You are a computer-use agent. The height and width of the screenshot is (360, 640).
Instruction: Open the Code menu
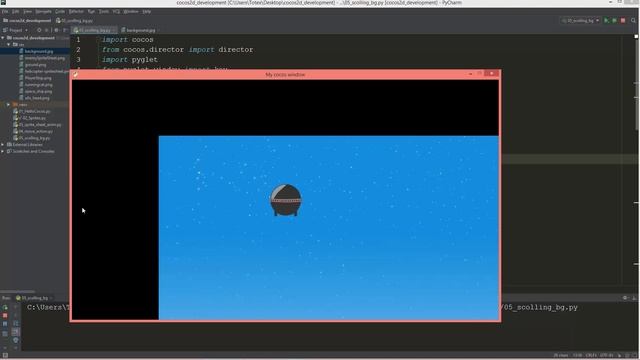point(60,11)
